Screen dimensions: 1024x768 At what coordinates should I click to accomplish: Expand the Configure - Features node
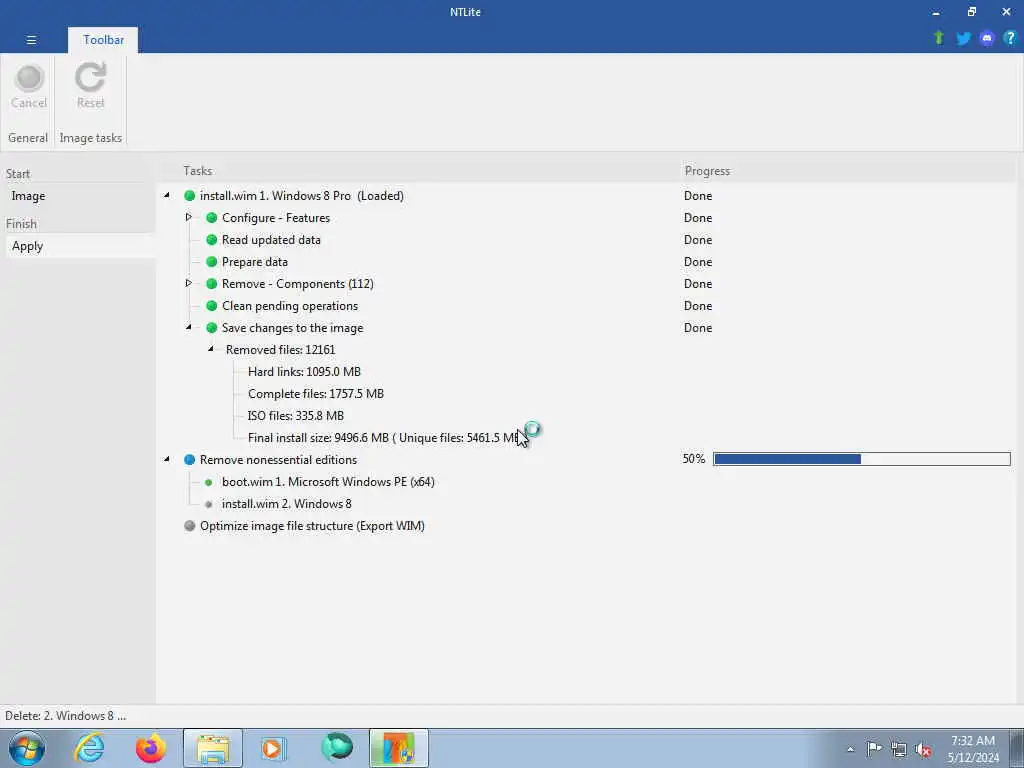tap(189, 217)
